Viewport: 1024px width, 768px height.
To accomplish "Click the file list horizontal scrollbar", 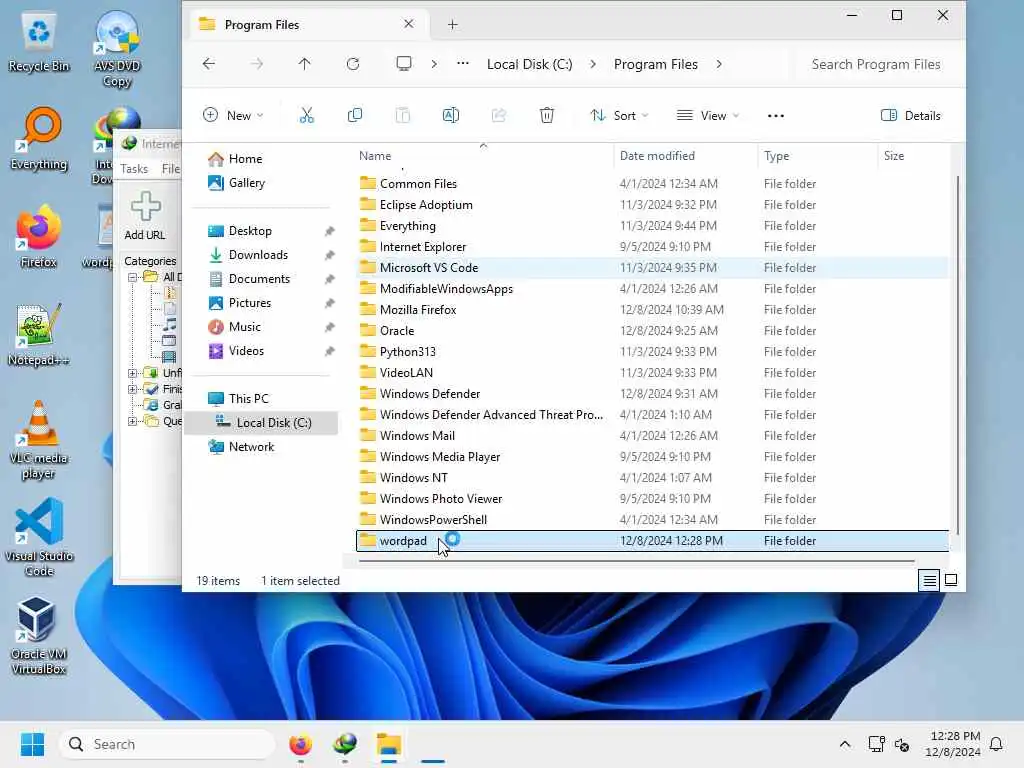I will (x=636, y=561).
